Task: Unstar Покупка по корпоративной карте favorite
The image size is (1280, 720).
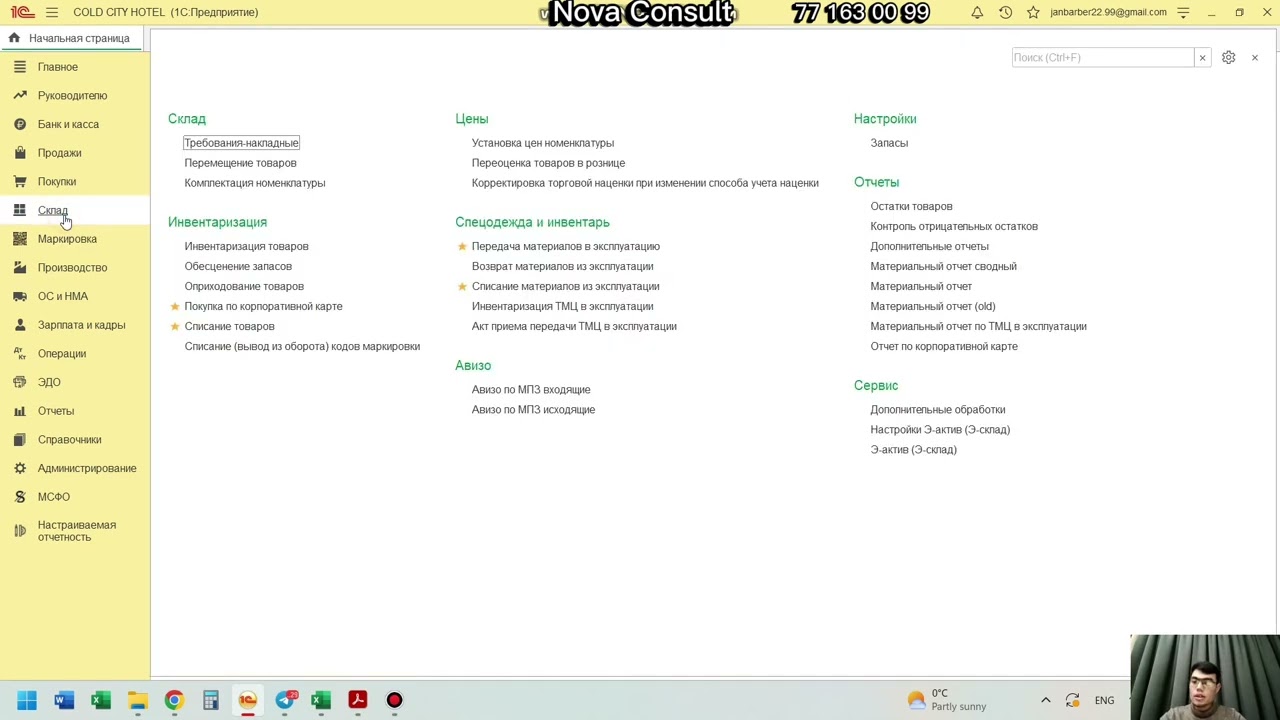Action: pos(175,306)
